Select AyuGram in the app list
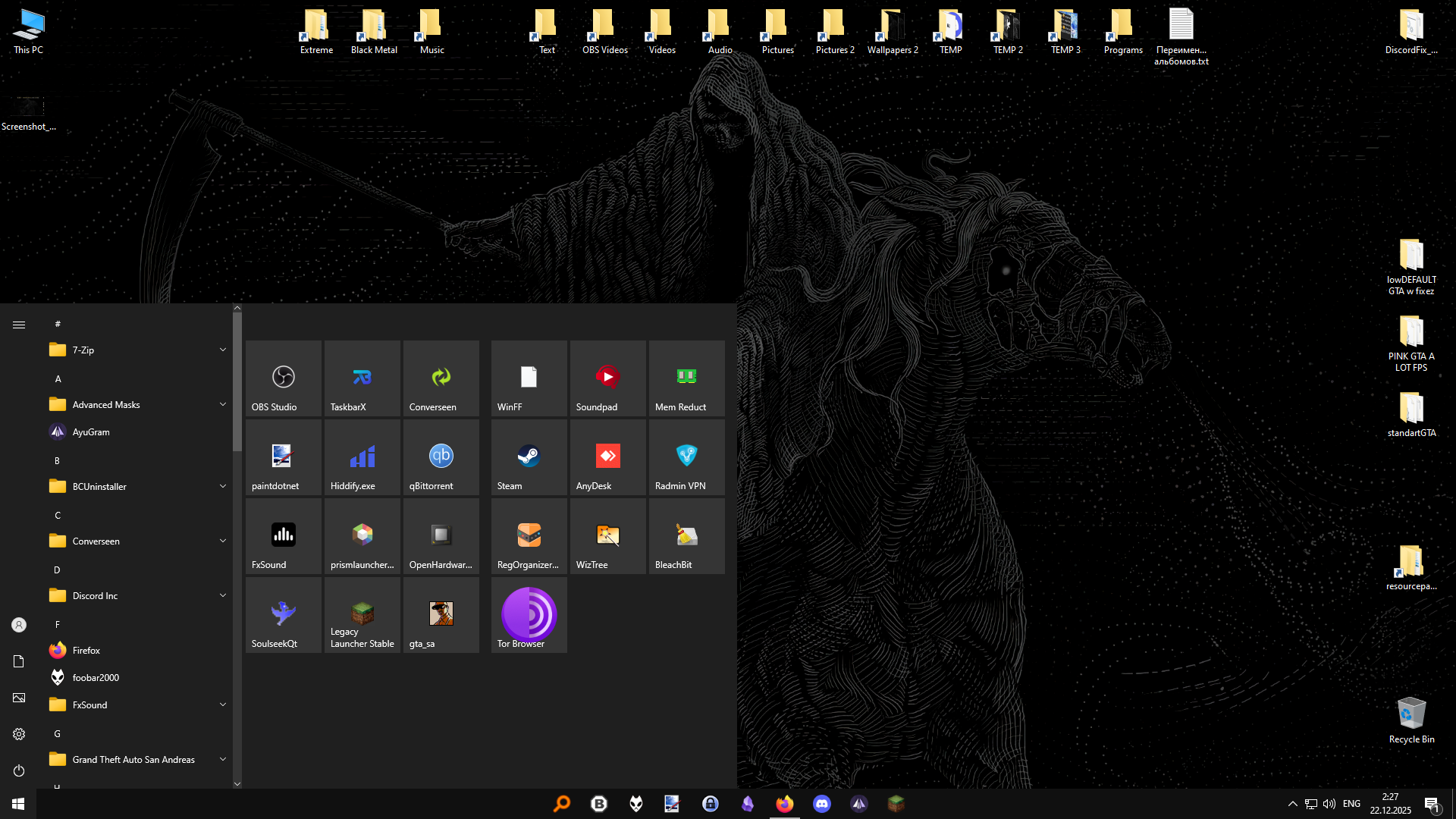 (x=91, y=431)
